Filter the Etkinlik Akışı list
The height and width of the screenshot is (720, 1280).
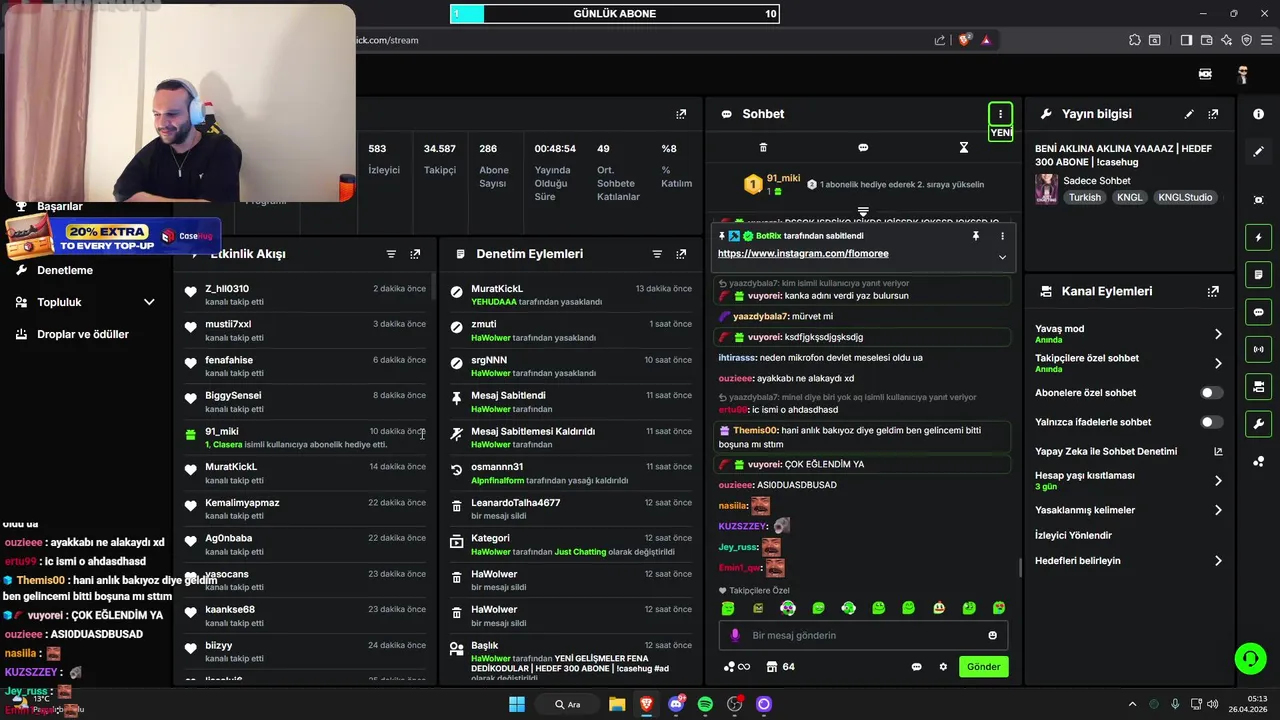(x=391, y=254)
